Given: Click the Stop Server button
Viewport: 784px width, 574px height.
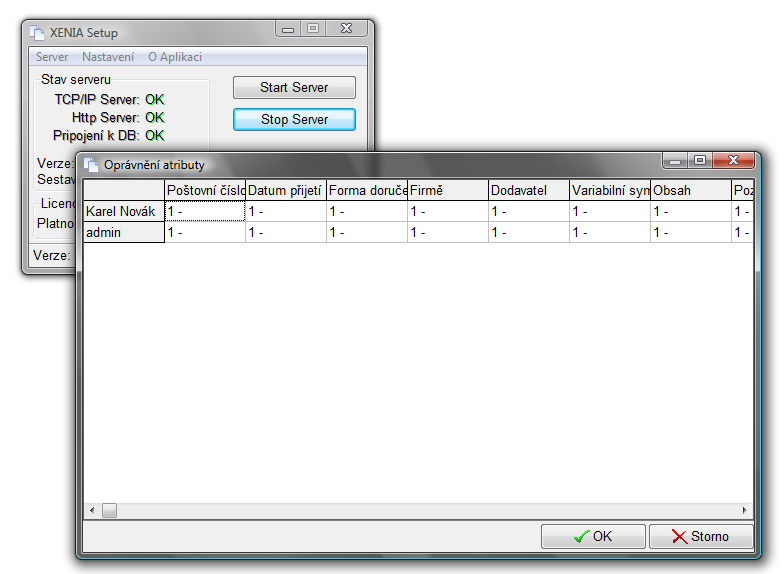Looking at the screenshot, I should click(294, 120).
